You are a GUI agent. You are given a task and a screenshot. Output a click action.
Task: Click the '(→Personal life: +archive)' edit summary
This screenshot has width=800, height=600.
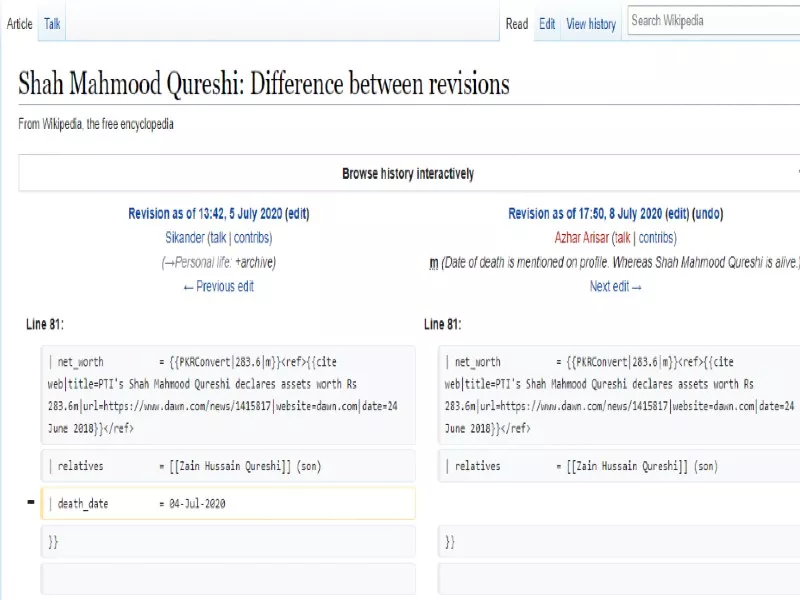point(218,262)
